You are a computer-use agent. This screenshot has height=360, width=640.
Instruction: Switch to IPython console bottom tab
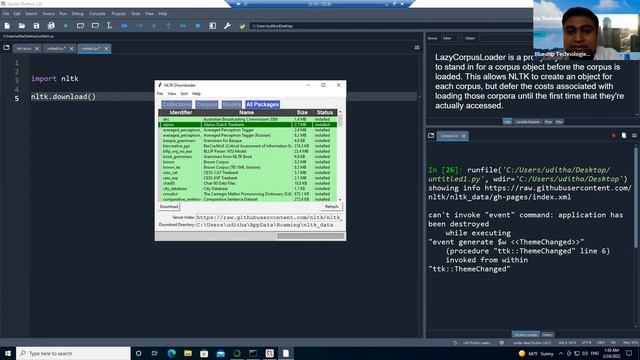click(x=525, y=335)
